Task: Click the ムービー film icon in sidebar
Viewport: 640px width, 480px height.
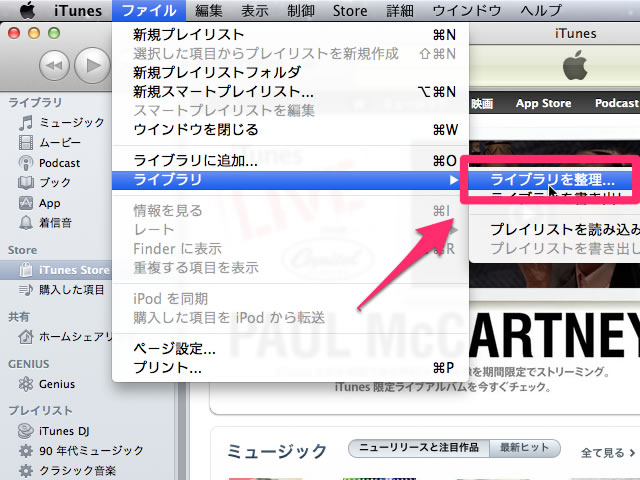Action: (26, 142)
